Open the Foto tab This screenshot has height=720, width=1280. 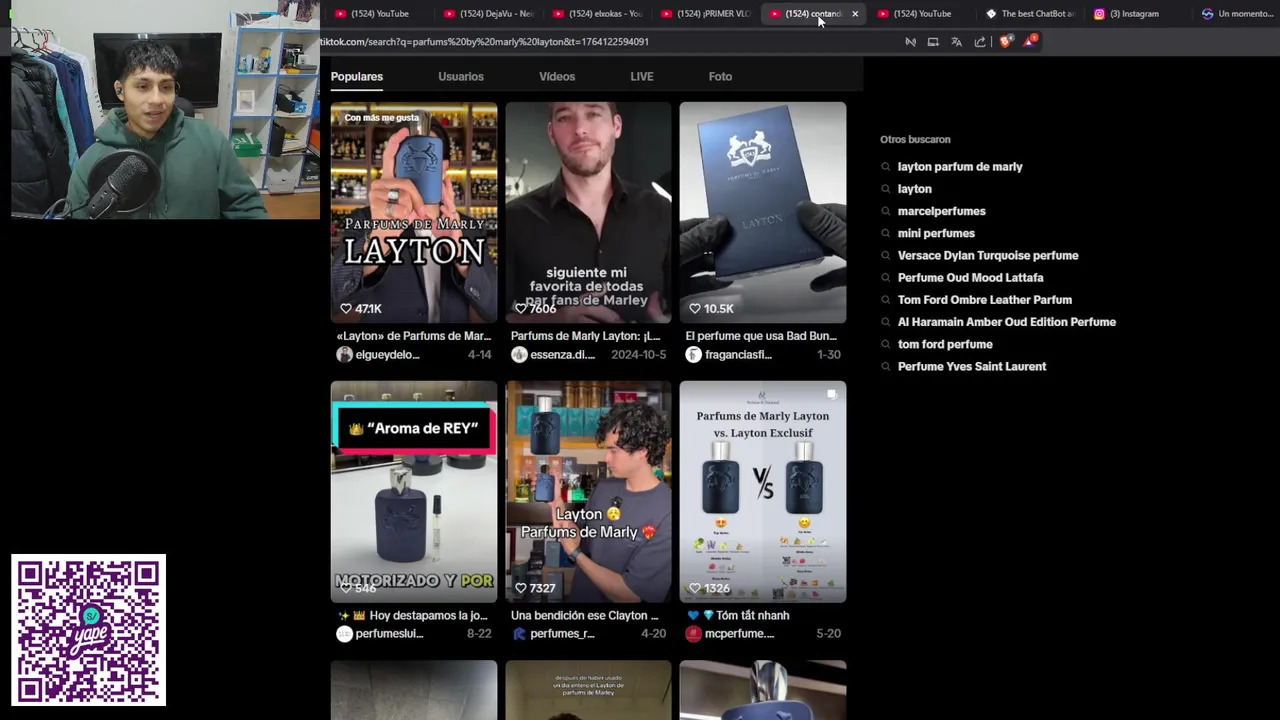(x=720, y=77)
